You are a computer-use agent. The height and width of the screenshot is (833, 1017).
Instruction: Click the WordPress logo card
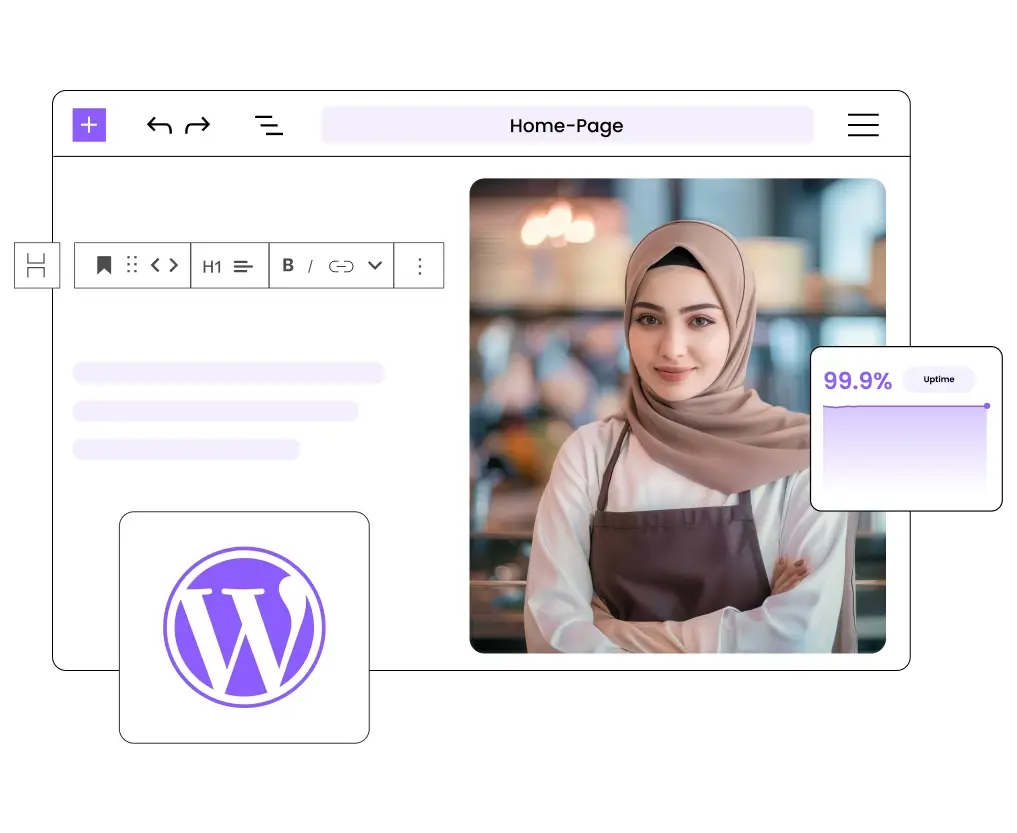245,627
